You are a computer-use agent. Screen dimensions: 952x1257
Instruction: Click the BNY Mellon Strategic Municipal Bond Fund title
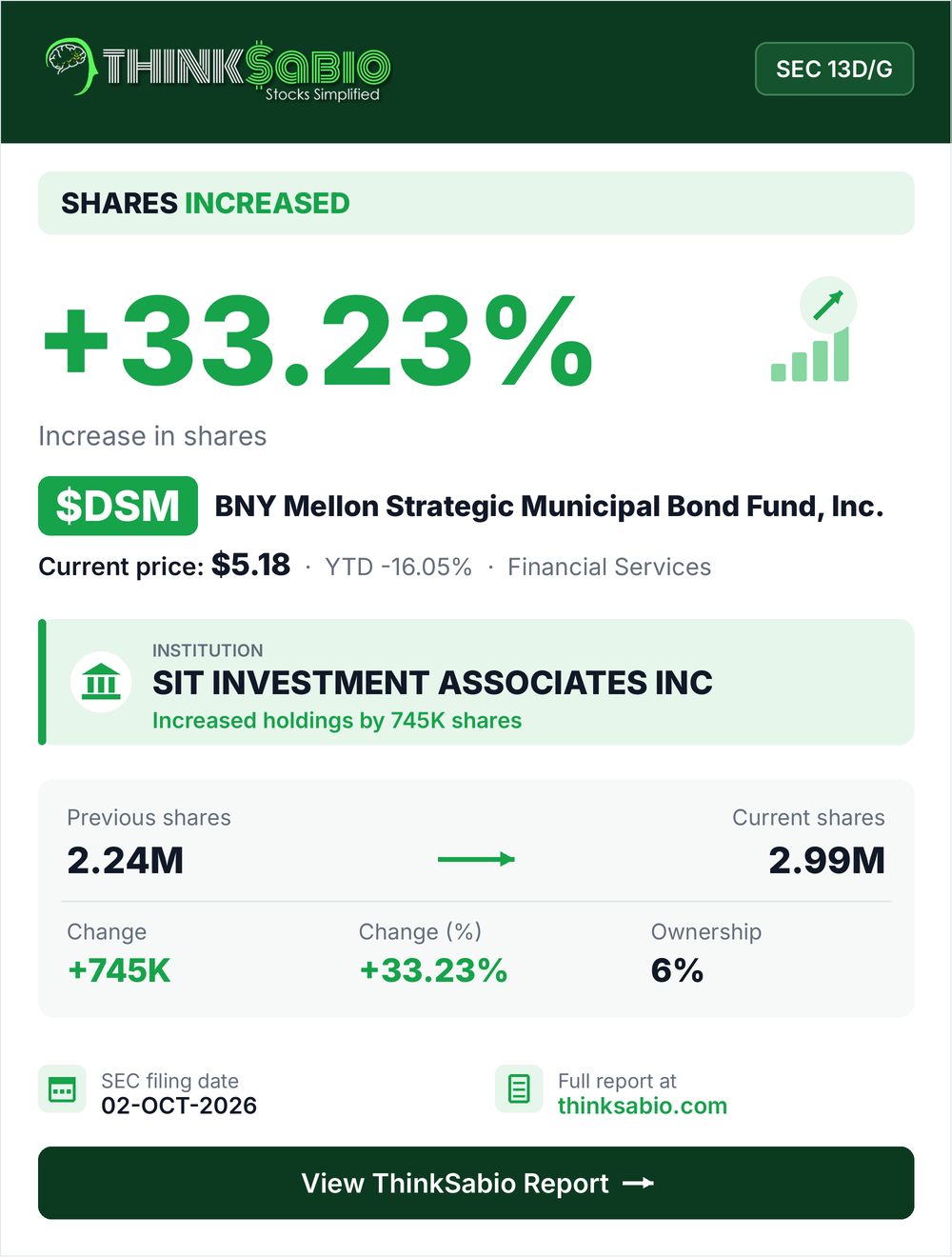[549, 507]
